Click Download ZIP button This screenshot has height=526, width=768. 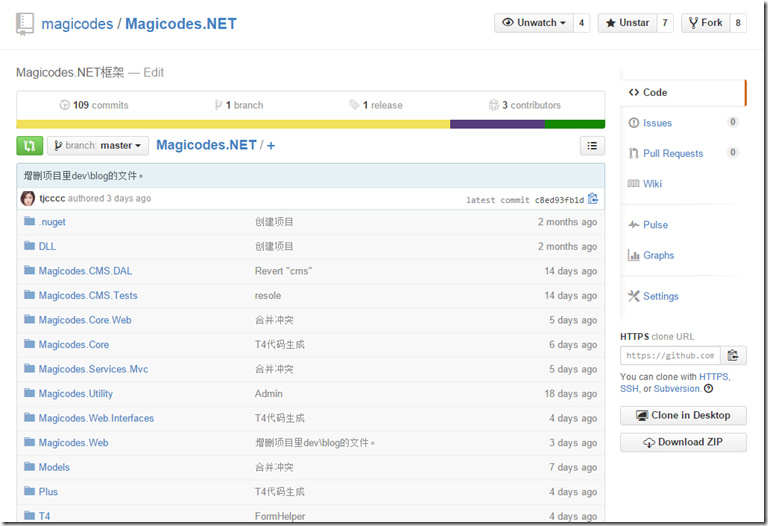[683, 442]
